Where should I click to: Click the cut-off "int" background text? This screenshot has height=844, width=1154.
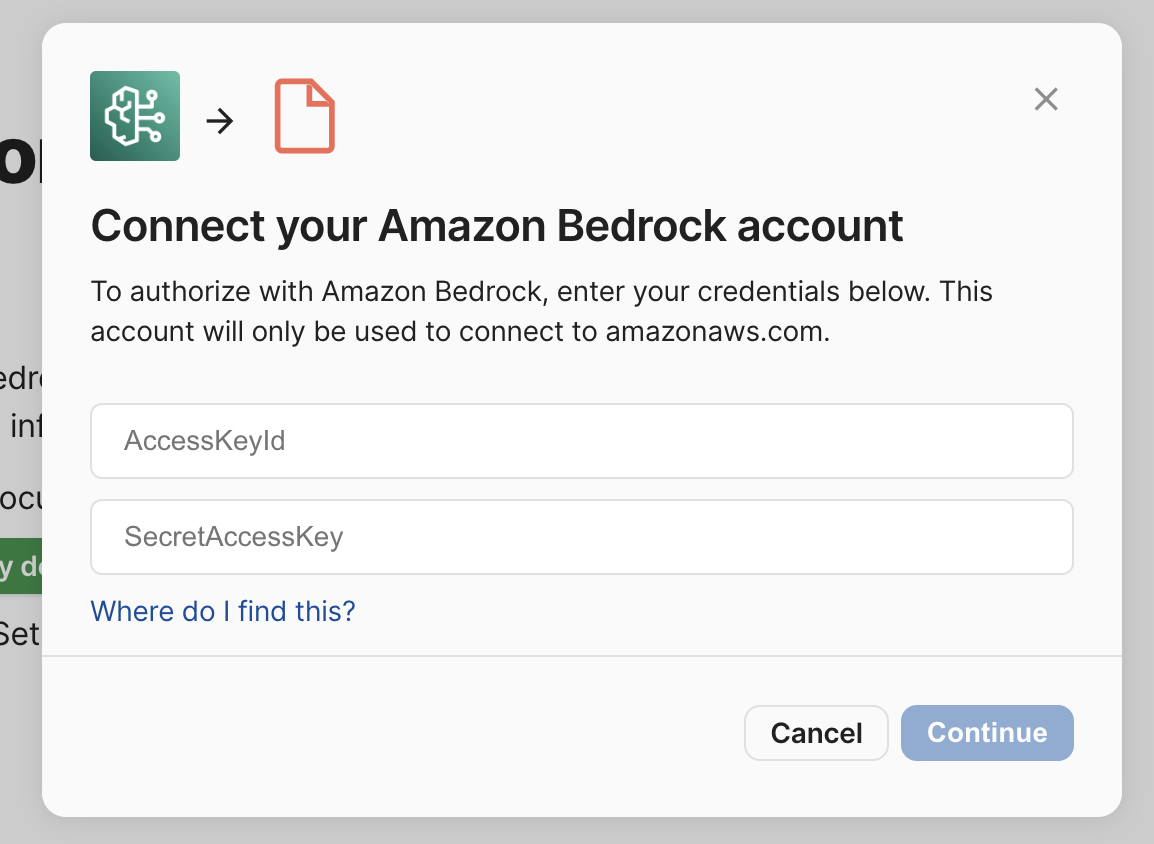click(25, 427)
